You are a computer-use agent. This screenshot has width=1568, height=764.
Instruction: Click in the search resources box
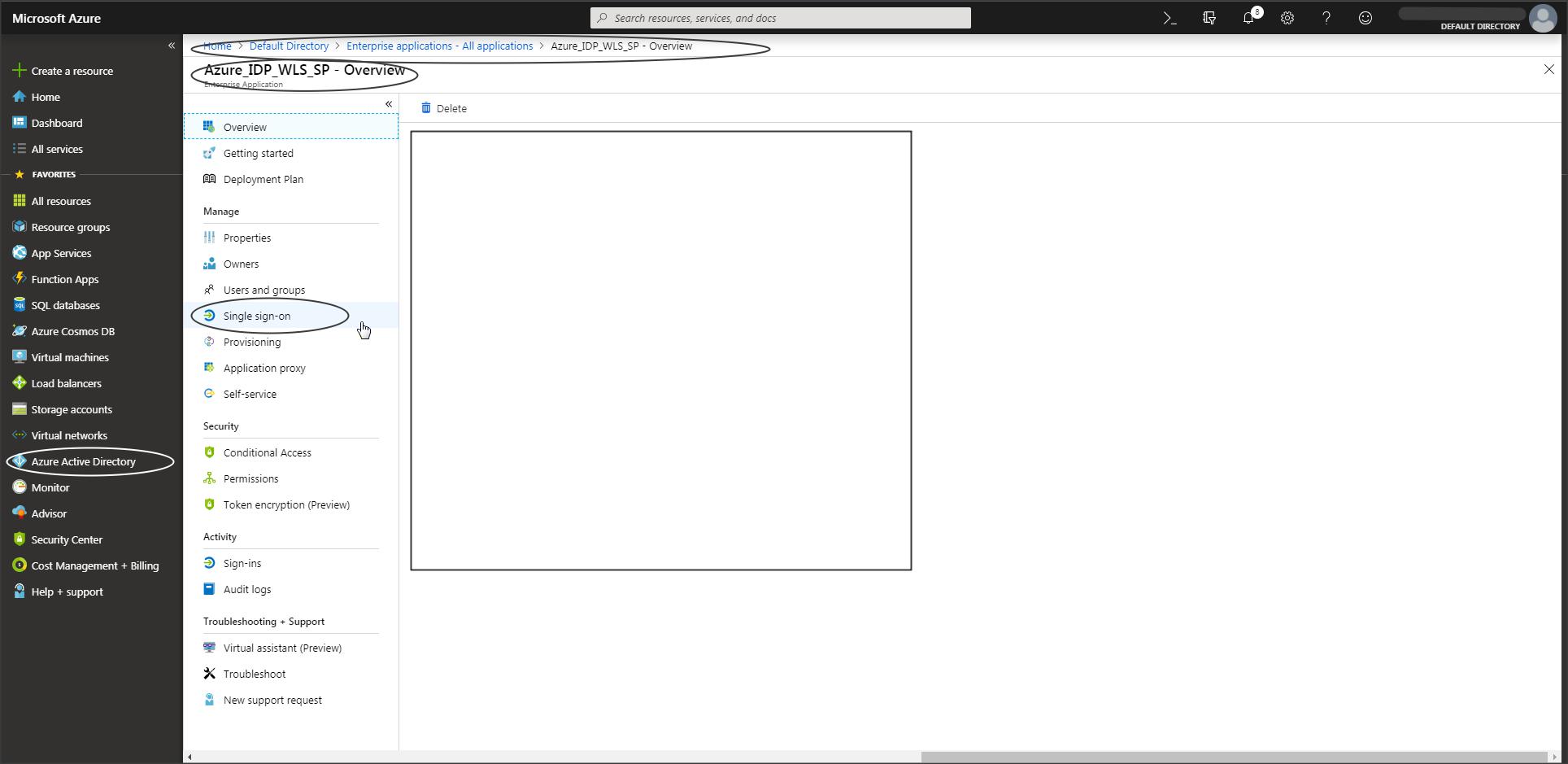coord(781,18)
